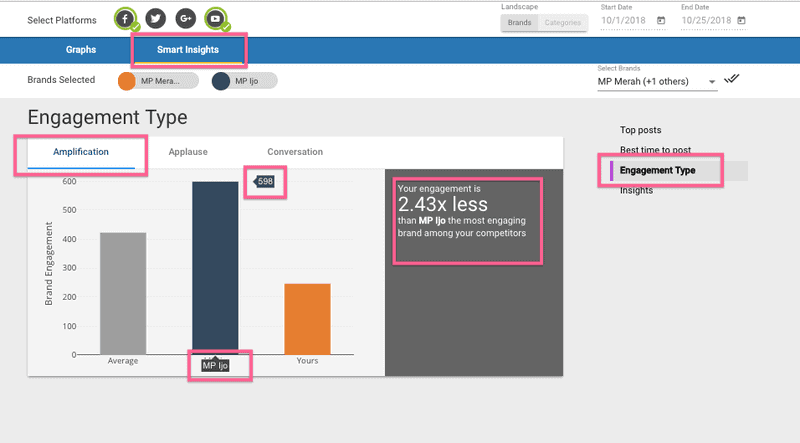The width and height of the screenshot is (800, 443).
Task: Open the Start Date calendar icon
Action: [660, 20]
